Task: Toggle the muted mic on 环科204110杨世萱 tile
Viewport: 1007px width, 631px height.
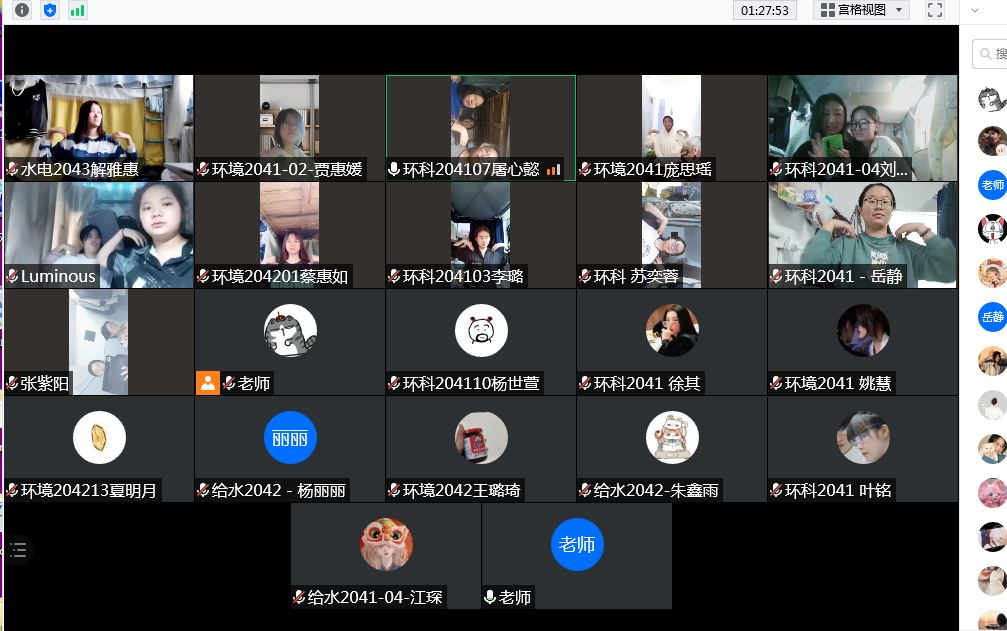Action: pyautogui.click(x=394, y=383)
